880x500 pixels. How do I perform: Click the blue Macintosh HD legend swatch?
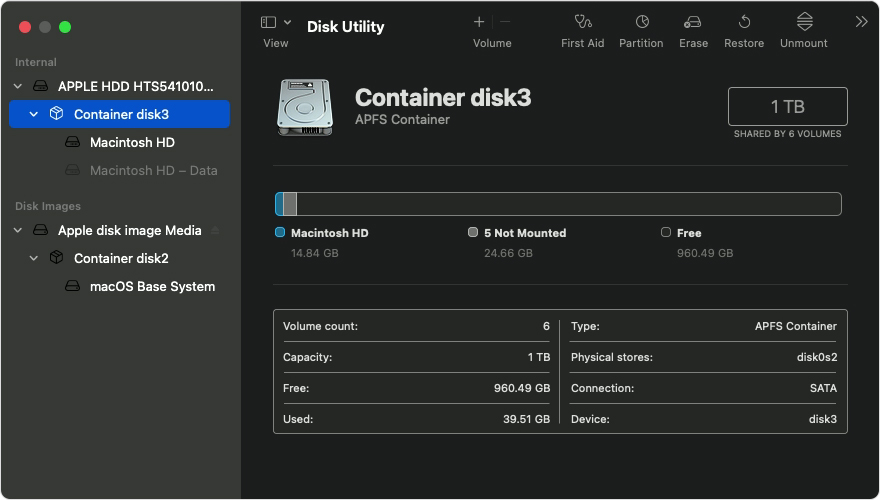click(x=280, y=233)
